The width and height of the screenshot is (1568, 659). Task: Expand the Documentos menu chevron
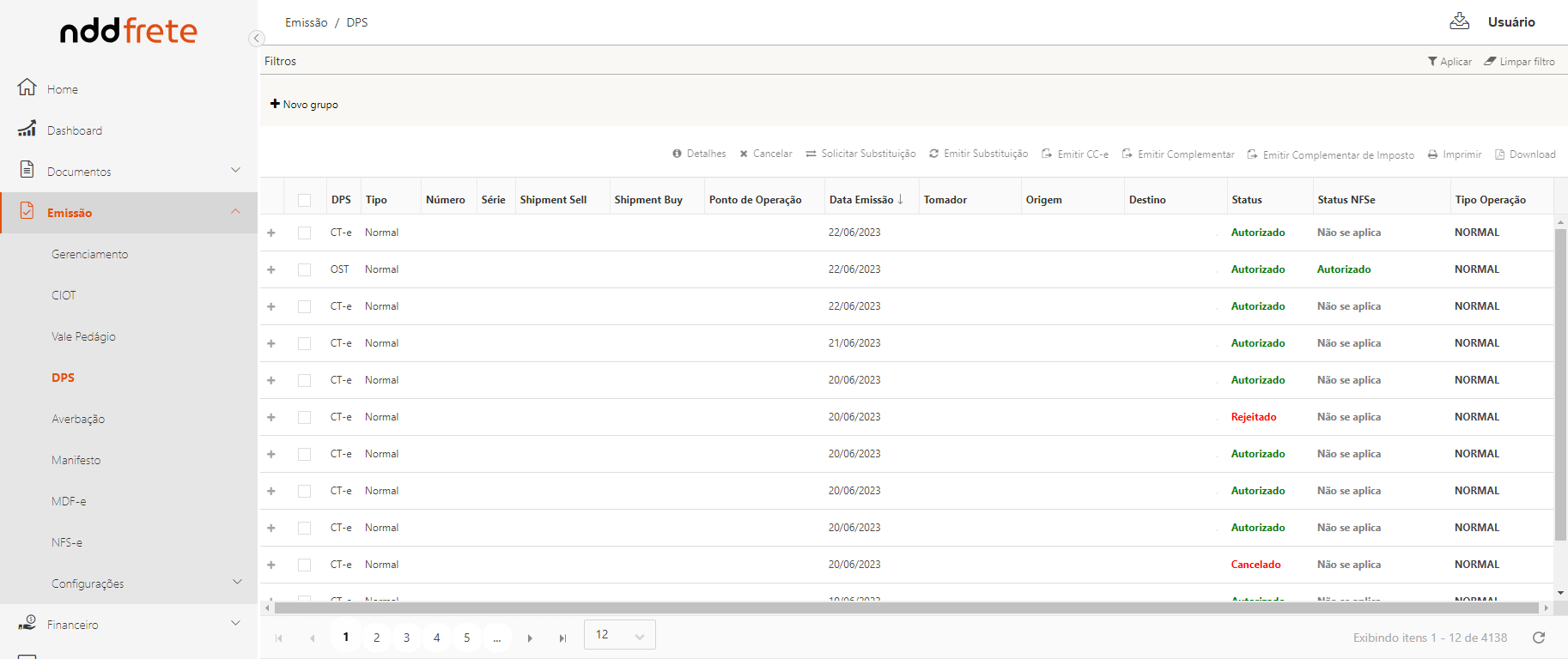pos(235,170)
